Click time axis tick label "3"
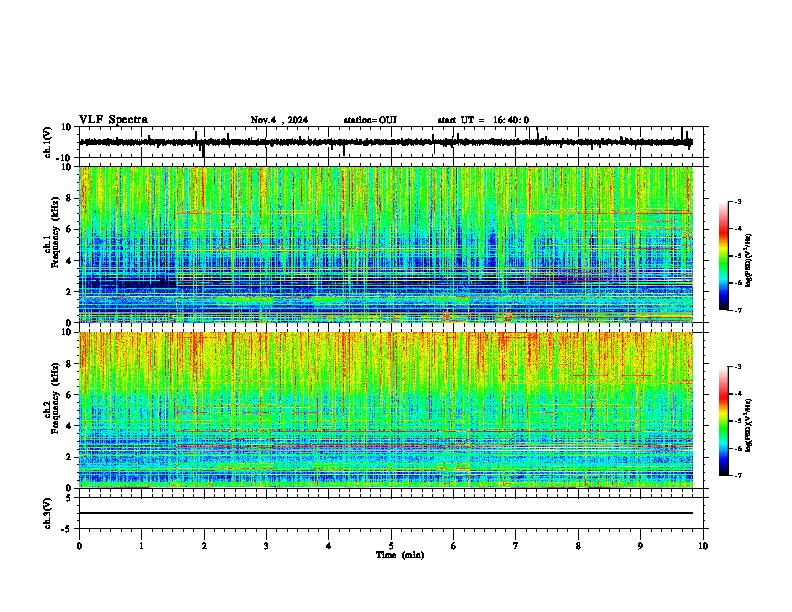The width and height of the screenshot is (792, 612). click(x=266, y=546)
